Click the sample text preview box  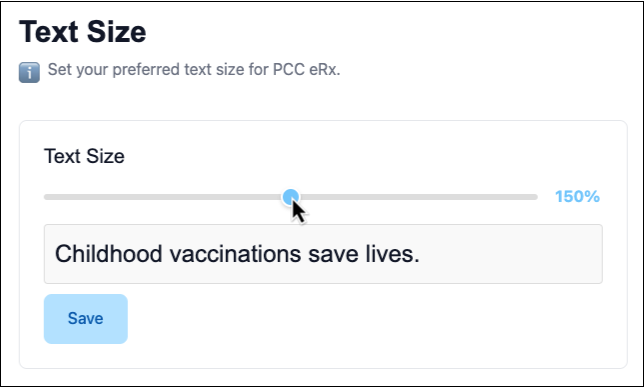(x=323, y=254)
